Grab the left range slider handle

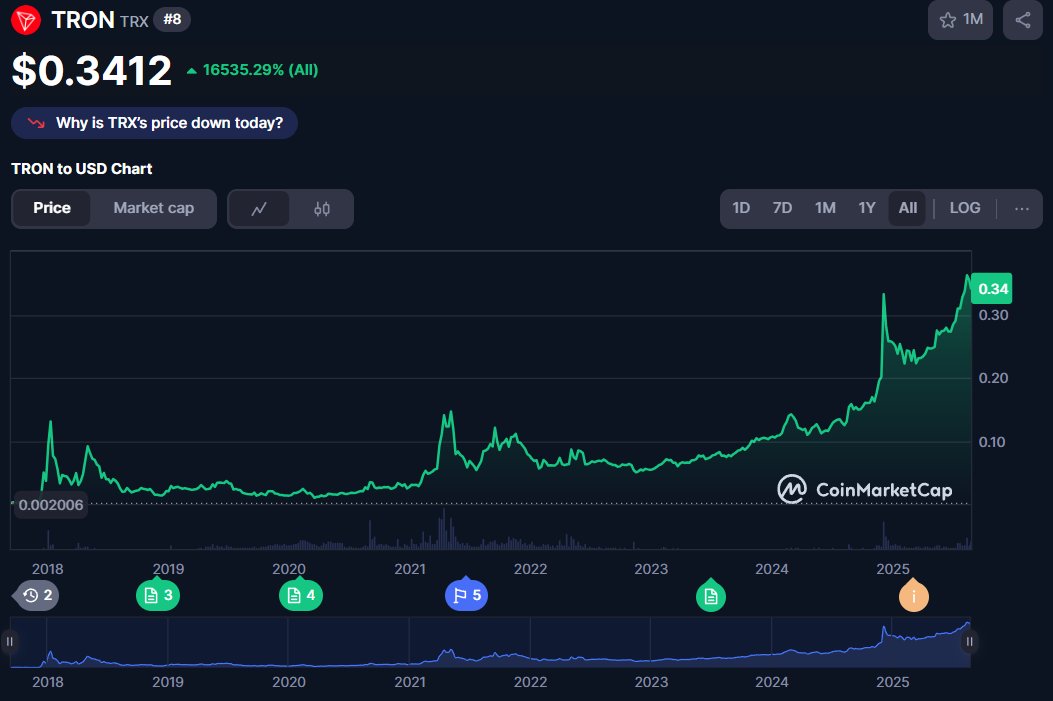(9, 642)
